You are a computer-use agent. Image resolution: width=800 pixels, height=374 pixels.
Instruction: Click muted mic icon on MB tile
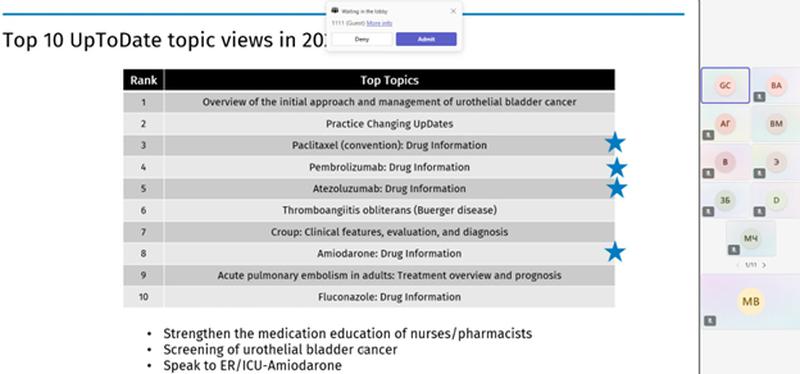click(709, 320)
